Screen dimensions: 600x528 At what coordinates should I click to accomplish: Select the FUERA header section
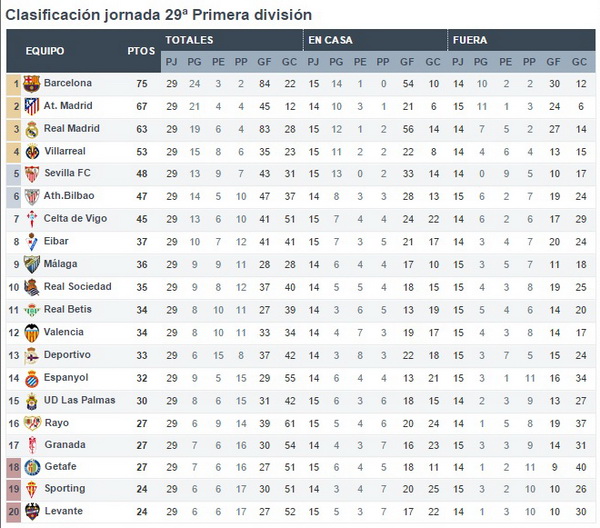click(522, 40)
